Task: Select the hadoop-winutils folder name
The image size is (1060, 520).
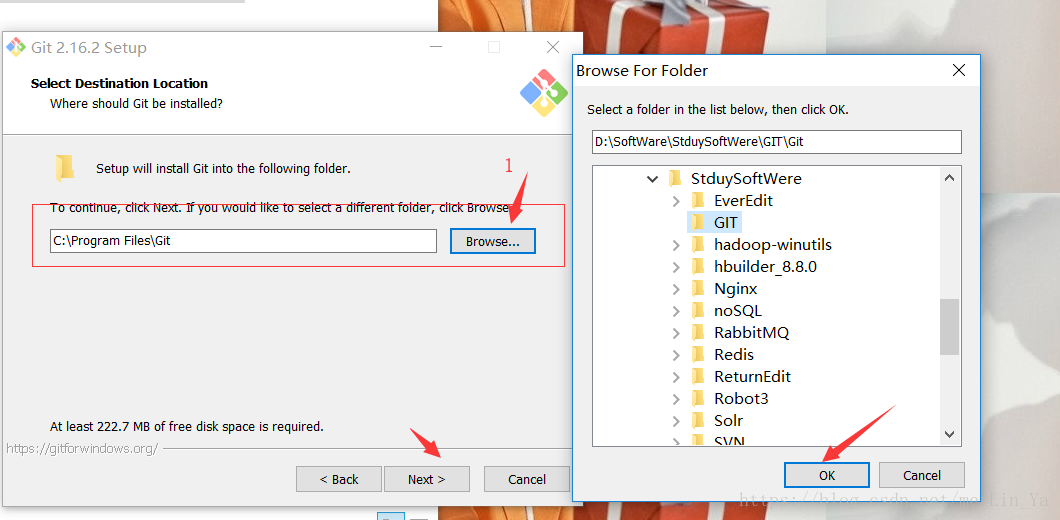Action: 773,245
